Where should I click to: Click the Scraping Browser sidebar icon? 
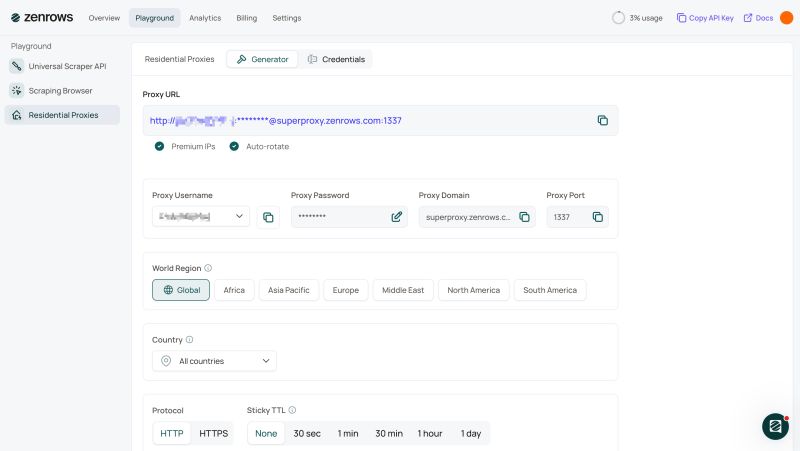point(17,90)
